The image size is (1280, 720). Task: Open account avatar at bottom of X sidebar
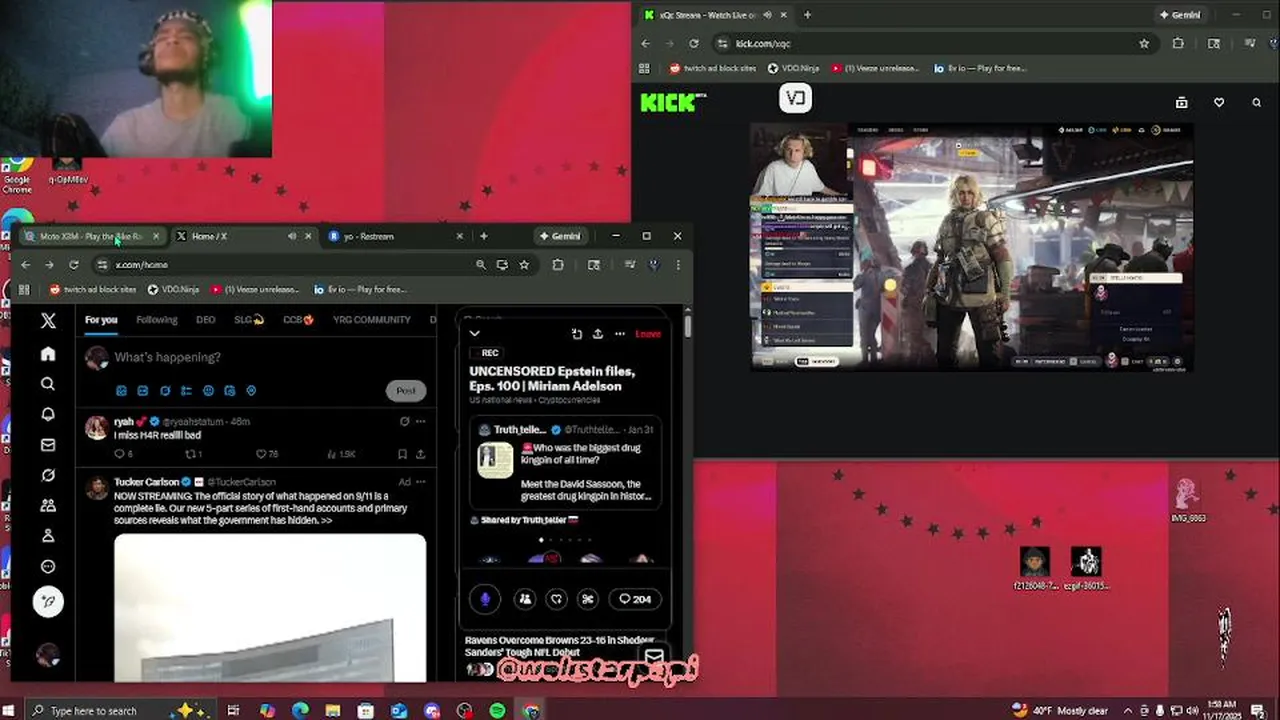point(47,655)
